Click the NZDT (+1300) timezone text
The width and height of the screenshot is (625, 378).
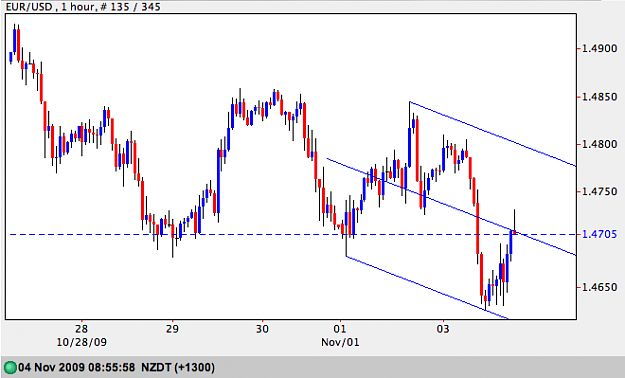pyautogui.click(x=178, y=367)
